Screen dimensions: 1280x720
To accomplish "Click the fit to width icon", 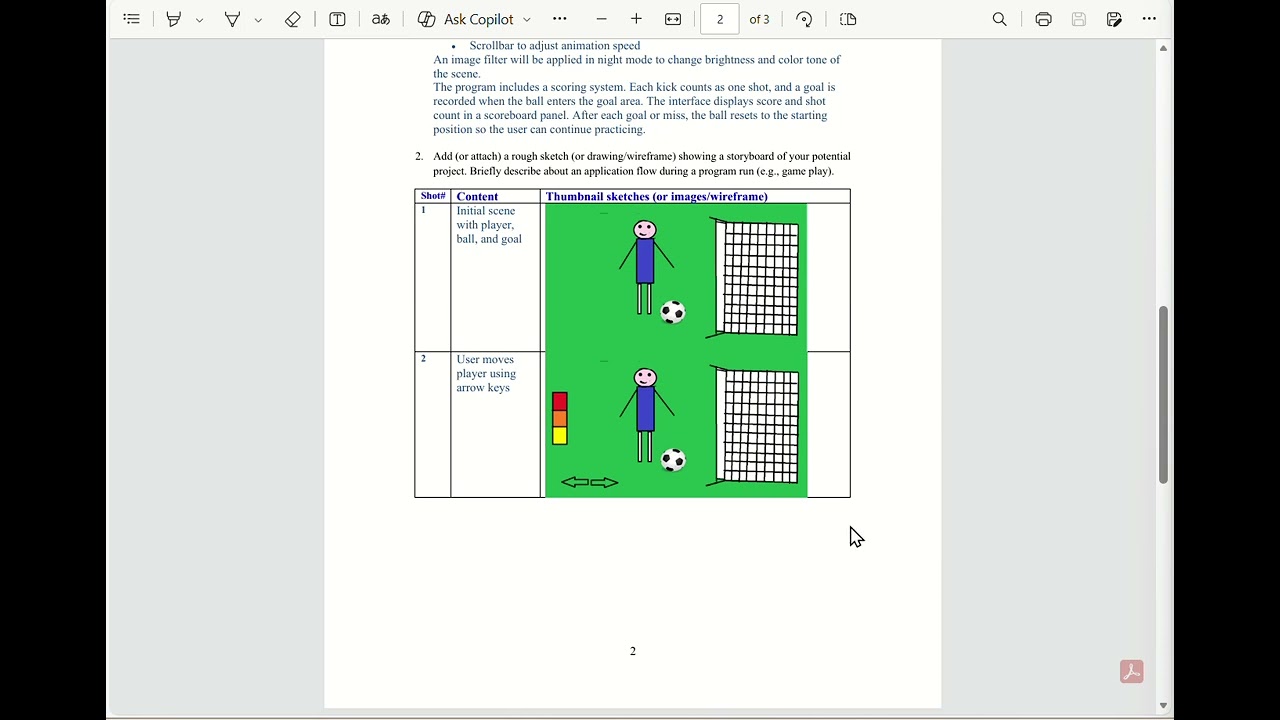I will (673, 19).
